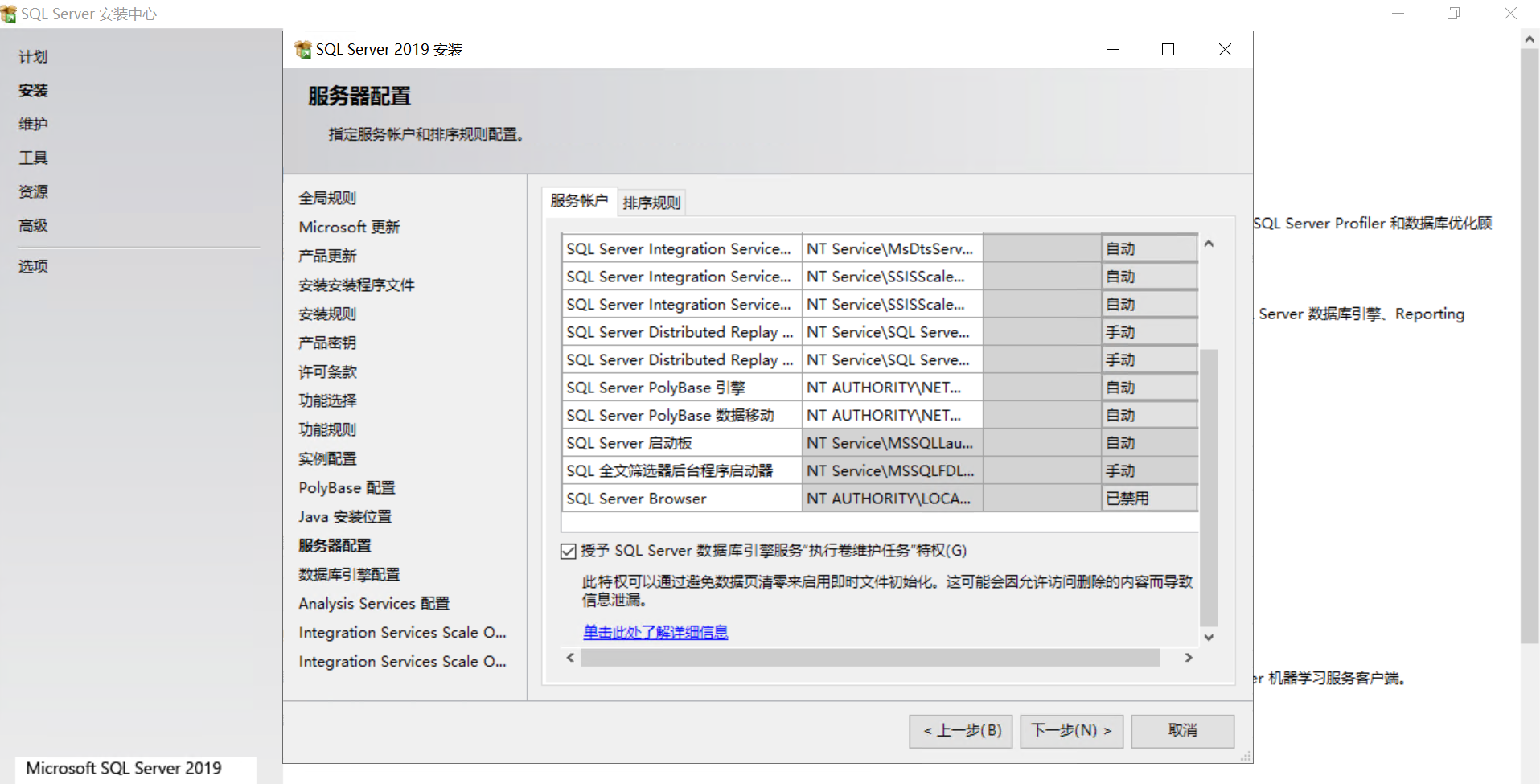Click the 全局规则 wizard step
The height and width of the screenshot is (784, 1540).
(327, 198)
